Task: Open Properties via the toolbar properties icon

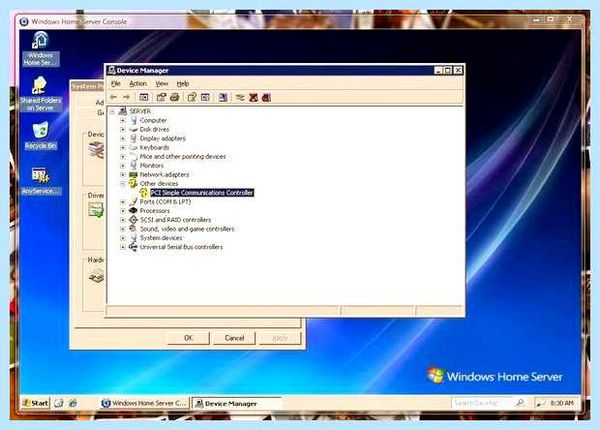Action: coord(161,97)
